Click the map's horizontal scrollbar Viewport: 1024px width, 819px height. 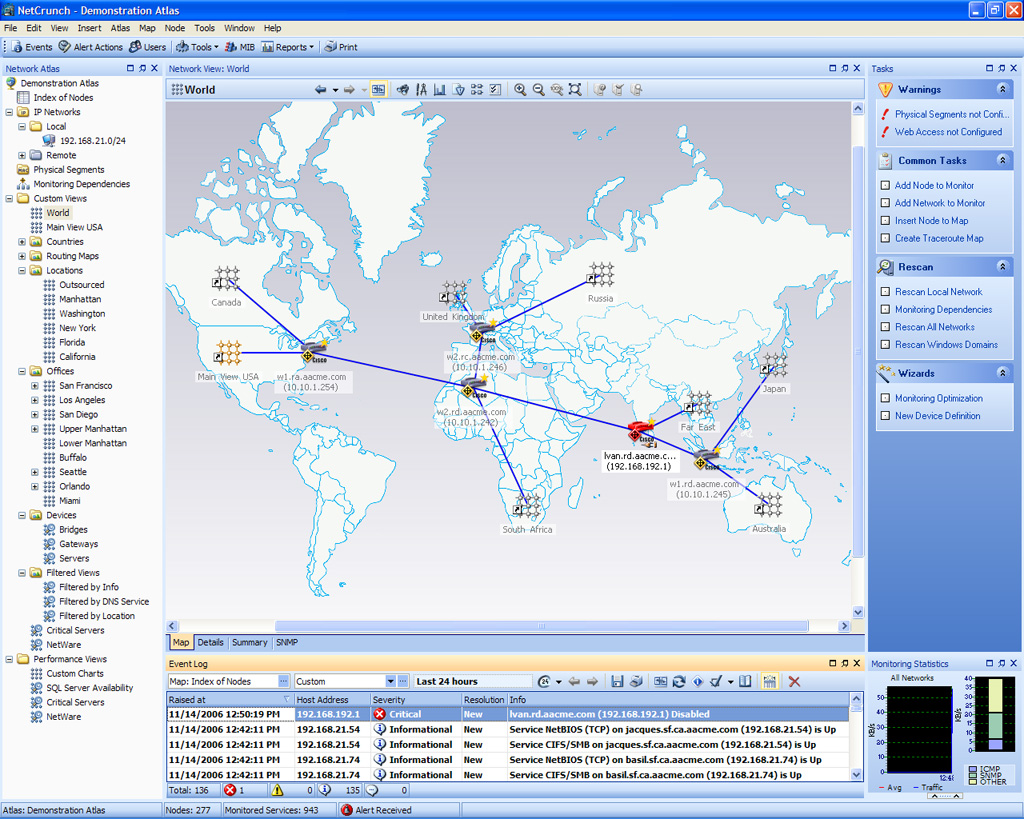coord(543,627)
